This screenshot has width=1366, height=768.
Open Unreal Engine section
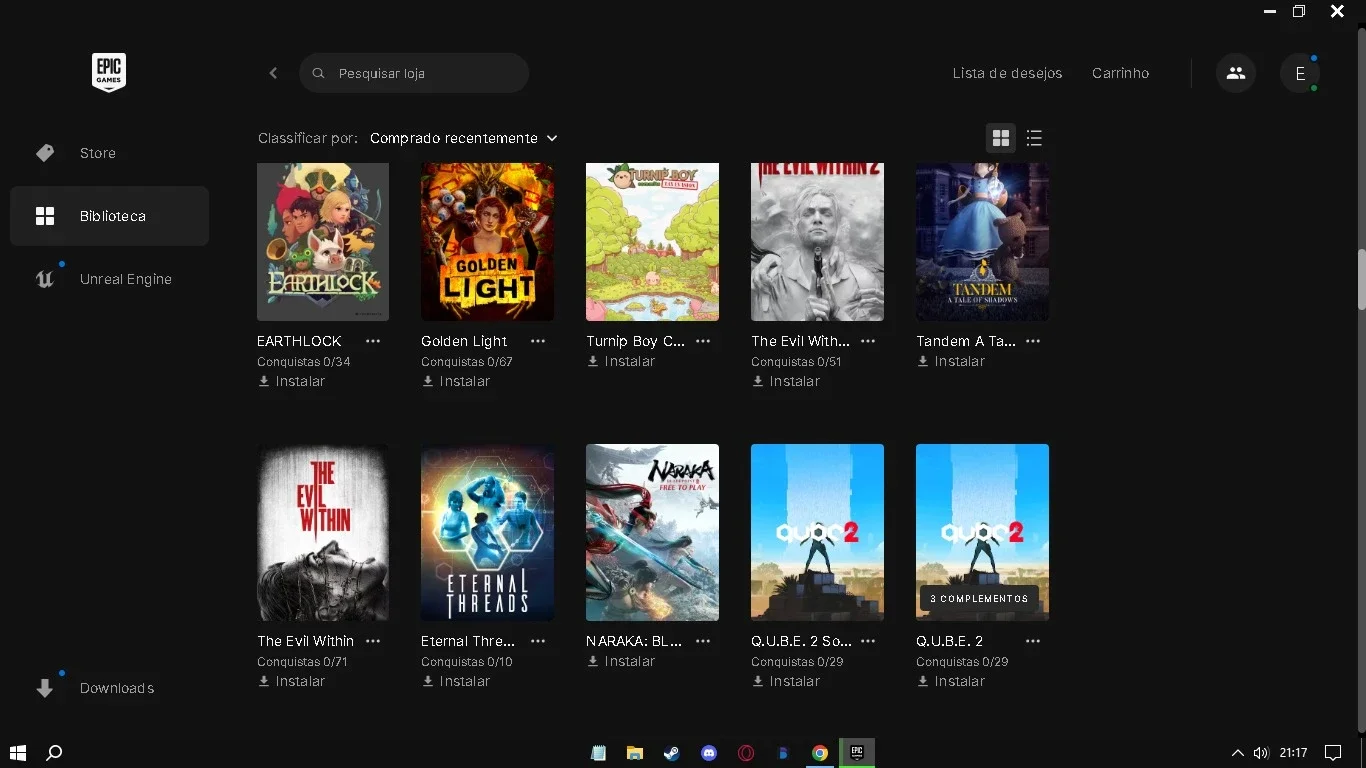109,279
